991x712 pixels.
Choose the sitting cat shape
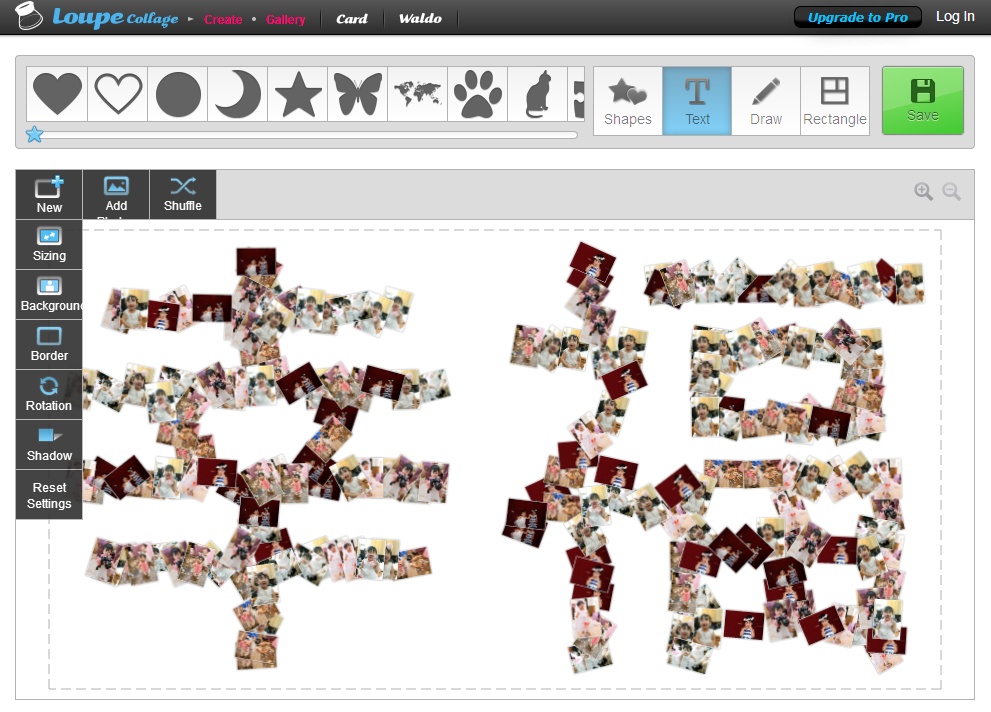pos(537,94)
